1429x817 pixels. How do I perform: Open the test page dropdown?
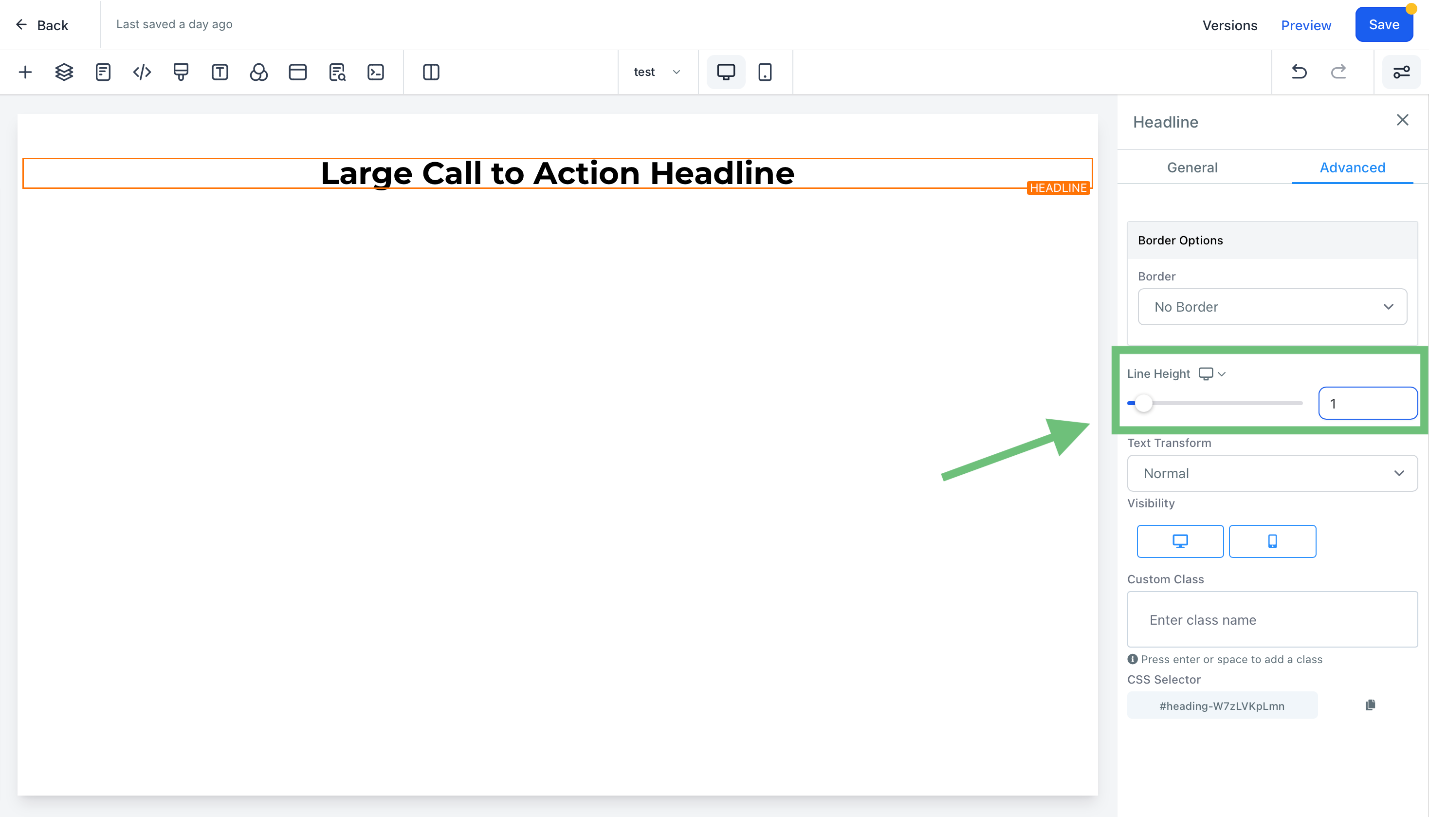657,72
